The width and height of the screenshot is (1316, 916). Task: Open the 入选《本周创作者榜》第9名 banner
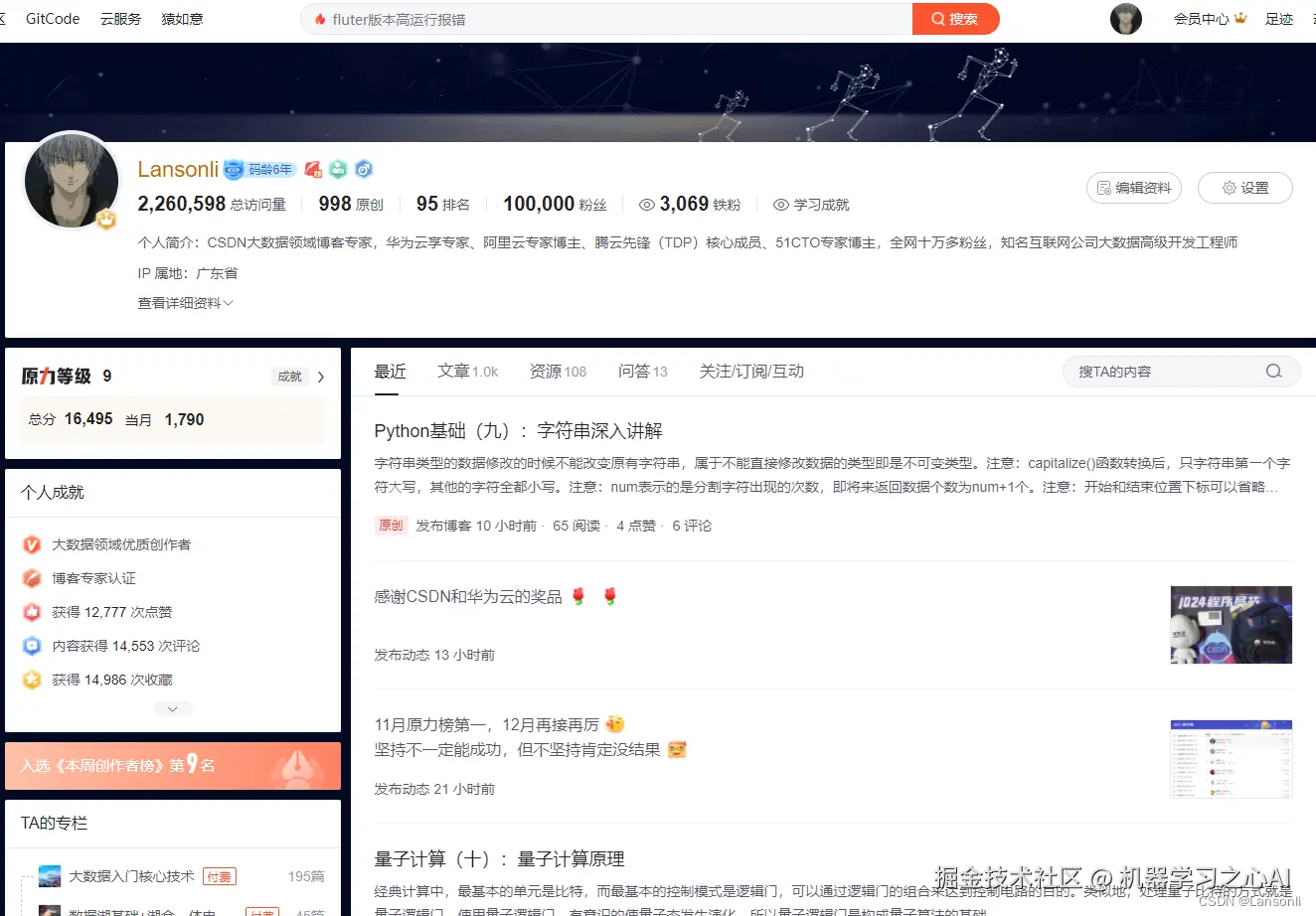point(173,765)
